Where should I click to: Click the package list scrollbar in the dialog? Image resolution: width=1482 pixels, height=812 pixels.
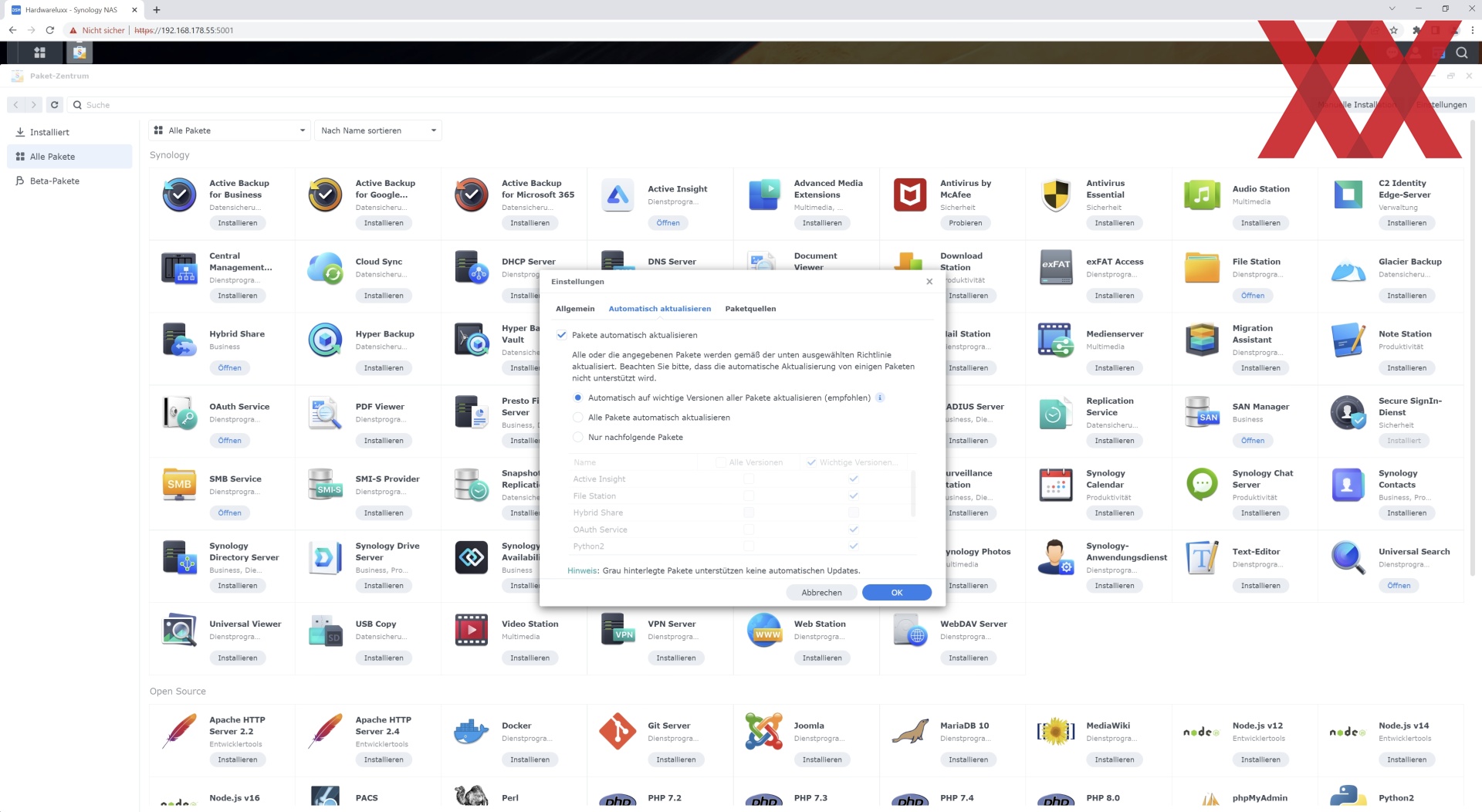click(914, 494)
